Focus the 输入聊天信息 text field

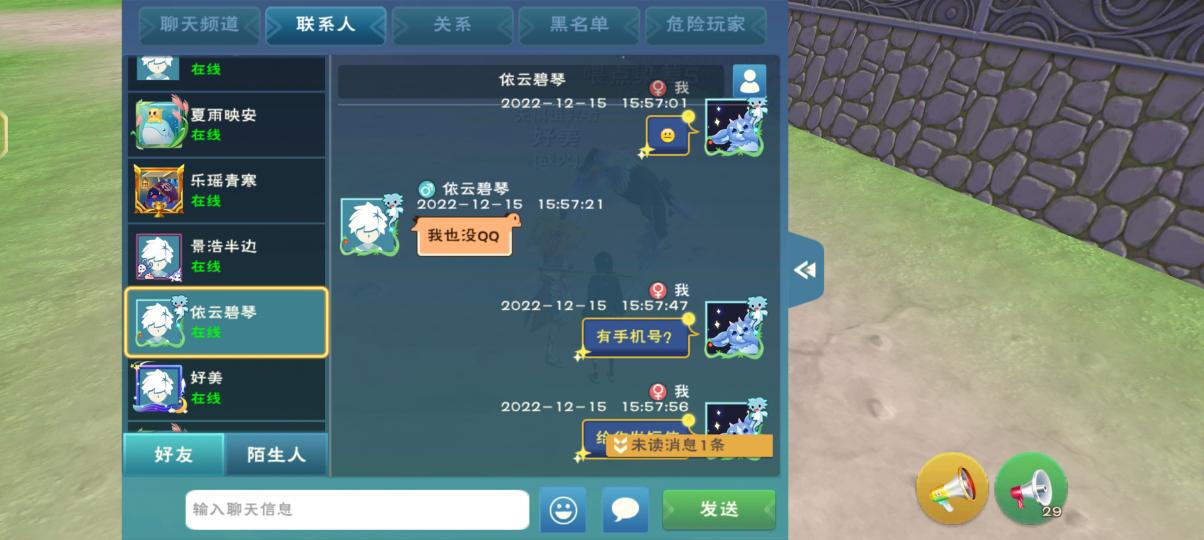click(x=357, y=510)
